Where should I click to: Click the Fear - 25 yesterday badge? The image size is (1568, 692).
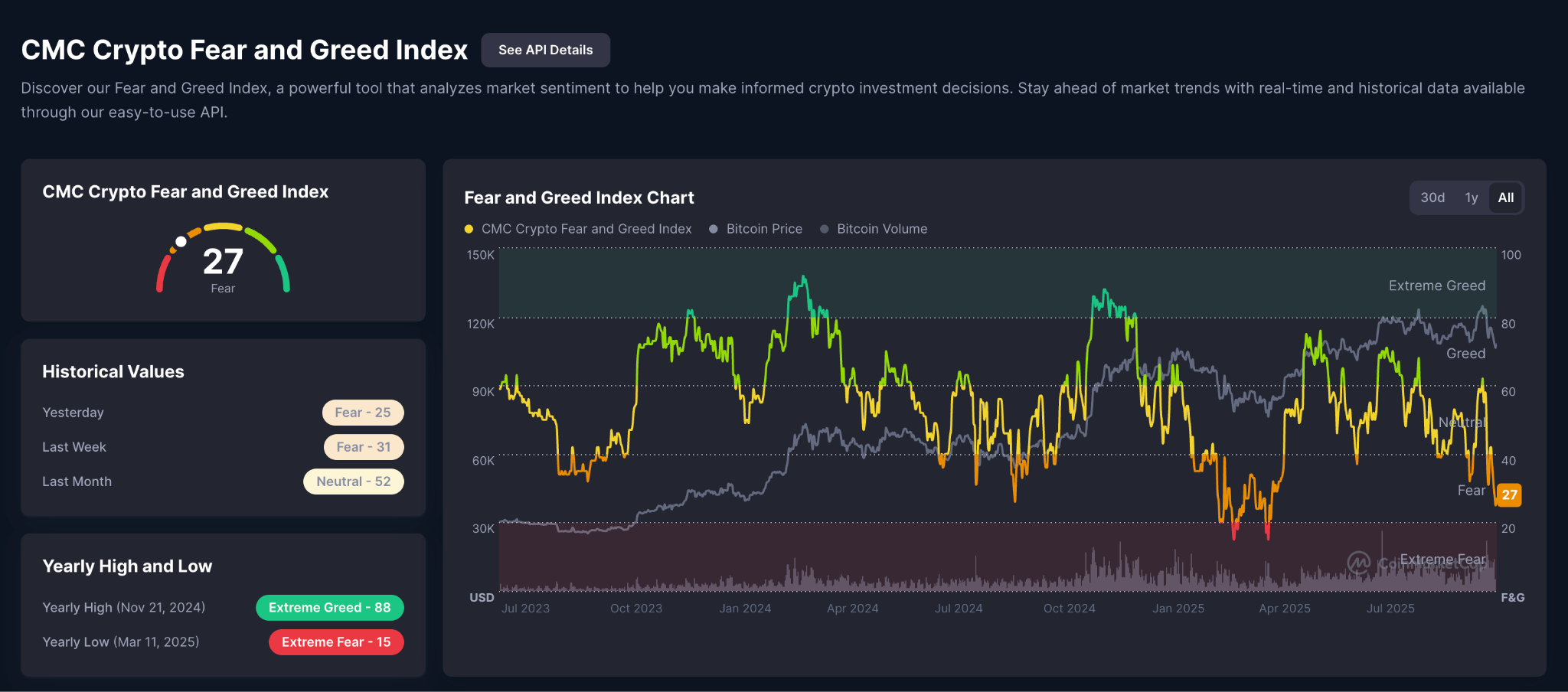point(363,413)
